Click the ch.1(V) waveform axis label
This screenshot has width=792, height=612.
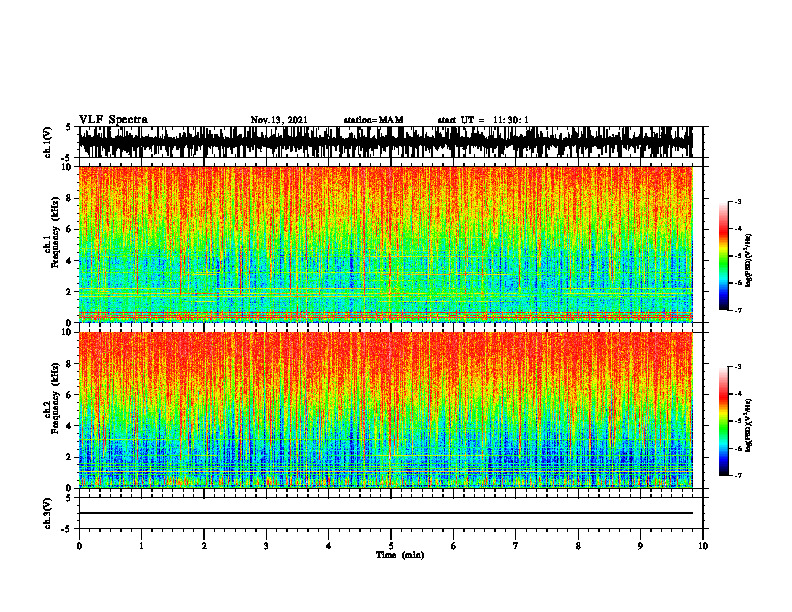(x=48, y=142)
